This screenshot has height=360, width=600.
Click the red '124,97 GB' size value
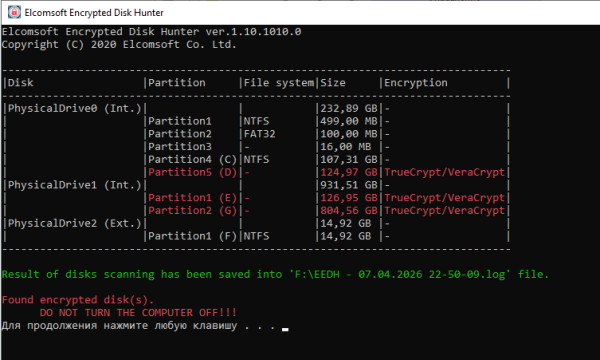point(349,172)
